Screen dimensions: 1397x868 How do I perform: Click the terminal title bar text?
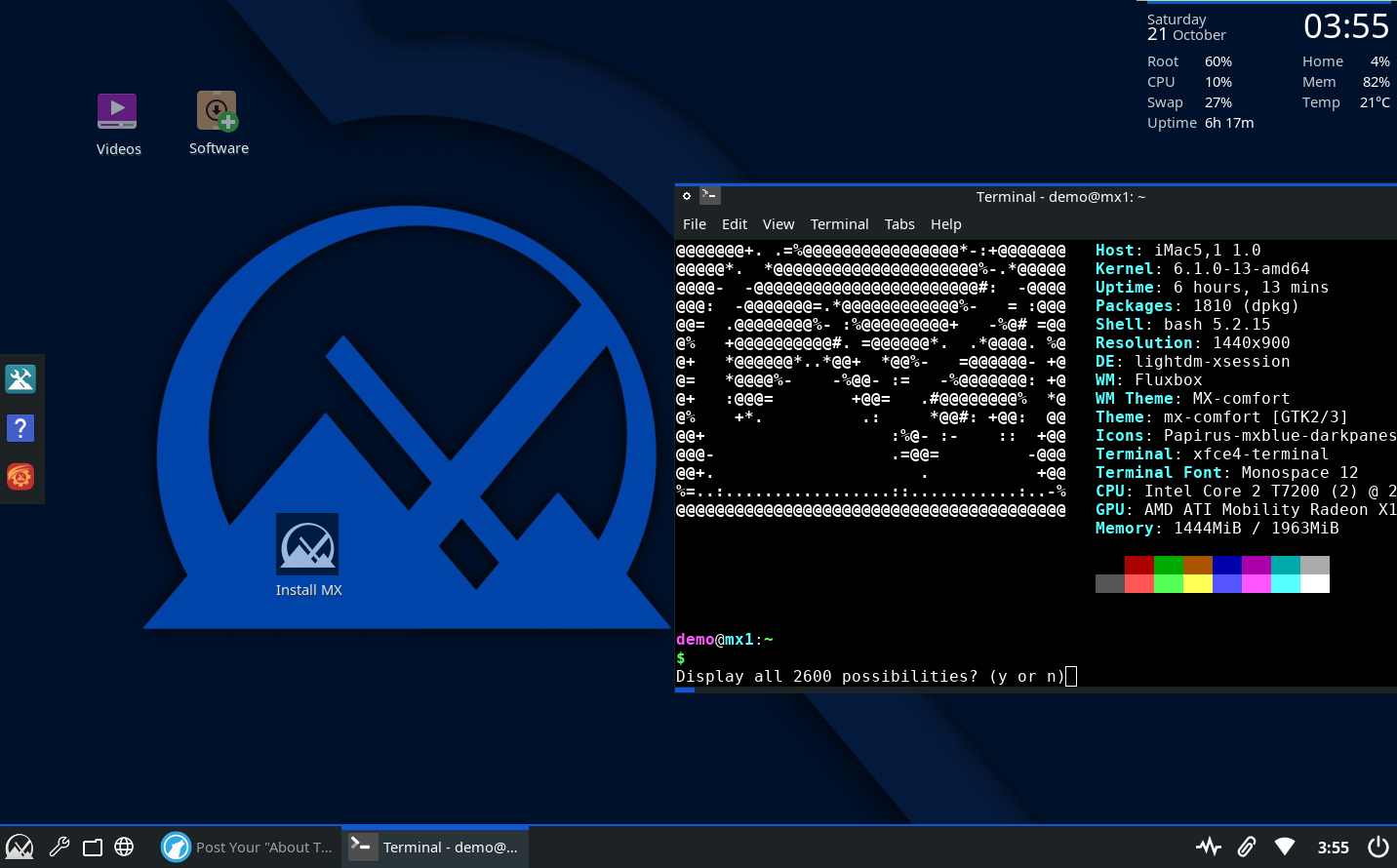(x=1060, y=197)
